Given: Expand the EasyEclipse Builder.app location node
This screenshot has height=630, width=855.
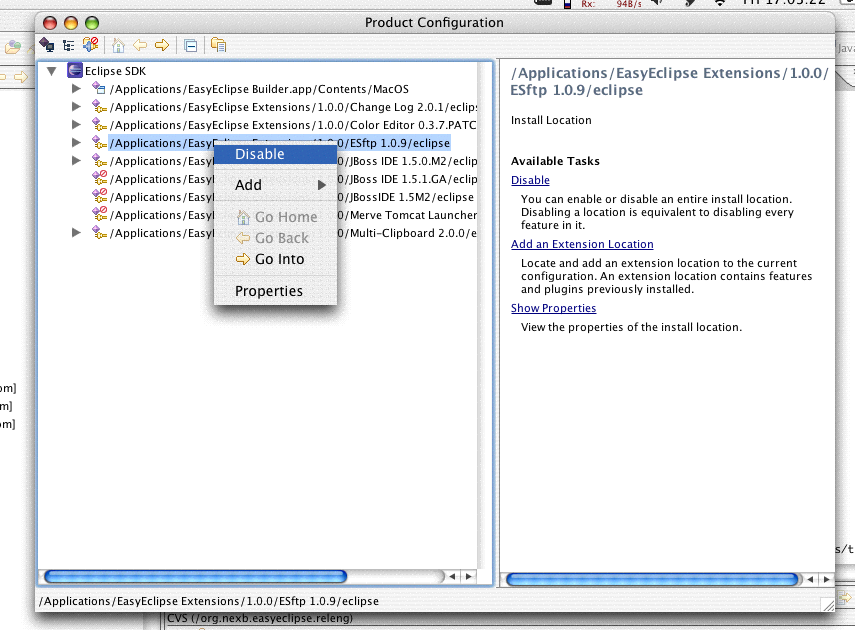Looking at the screenshot, I should pyautogui.click(x=76, y=89).
